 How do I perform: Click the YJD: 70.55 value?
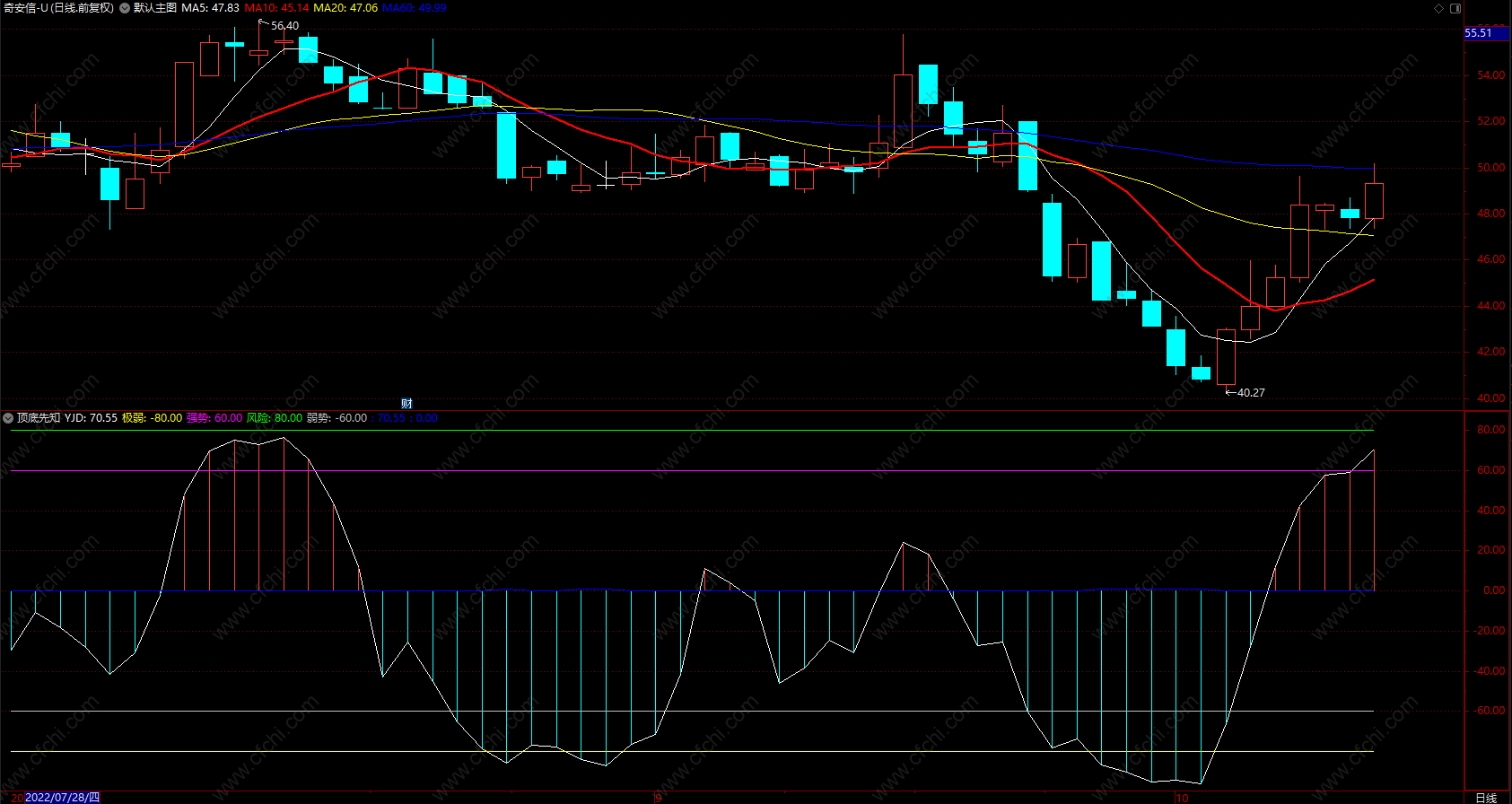91,418
